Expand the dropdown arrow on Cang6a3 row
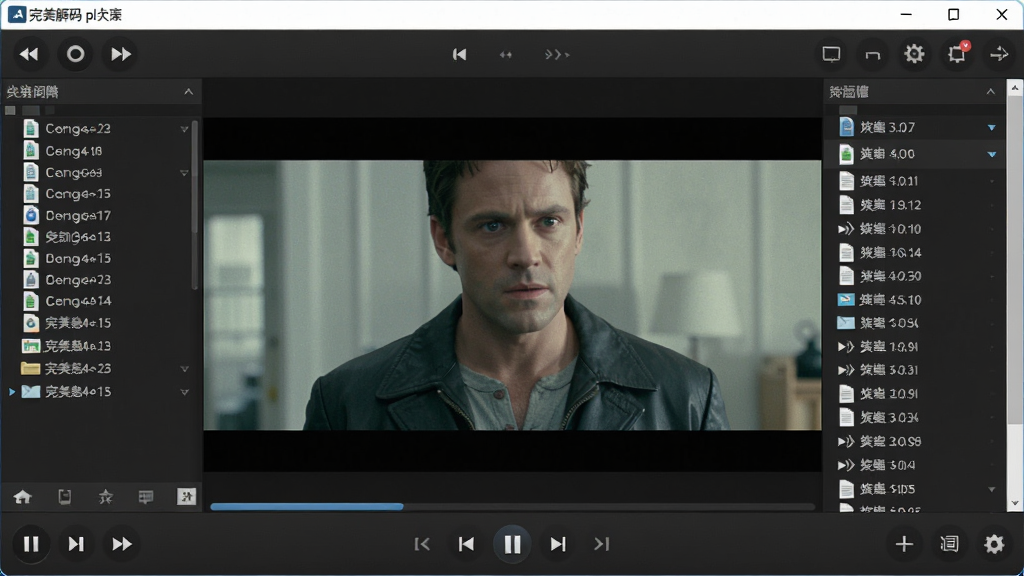The image size is (1024, 576). (184, 173)
